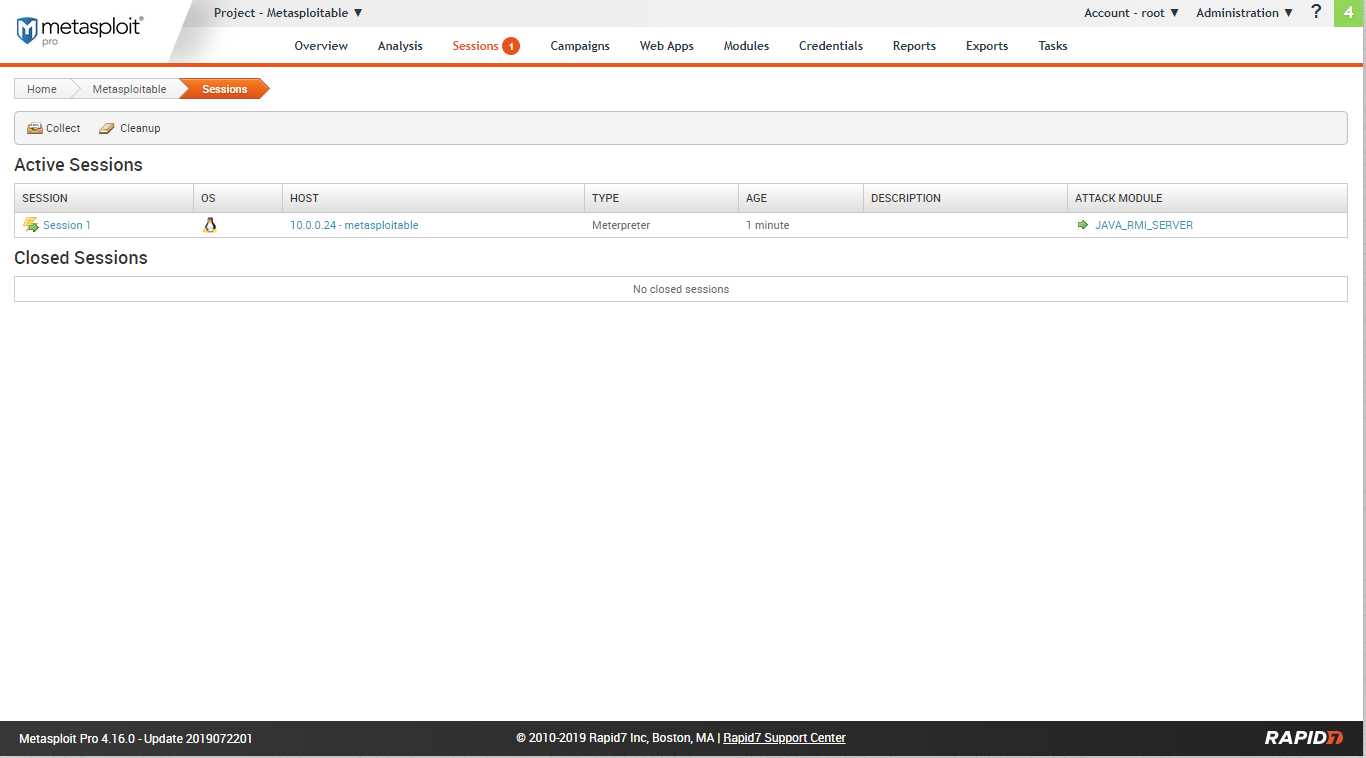
Task: Open the Tasks tab
Action: pyautogui.click(x=1053, y=46)
